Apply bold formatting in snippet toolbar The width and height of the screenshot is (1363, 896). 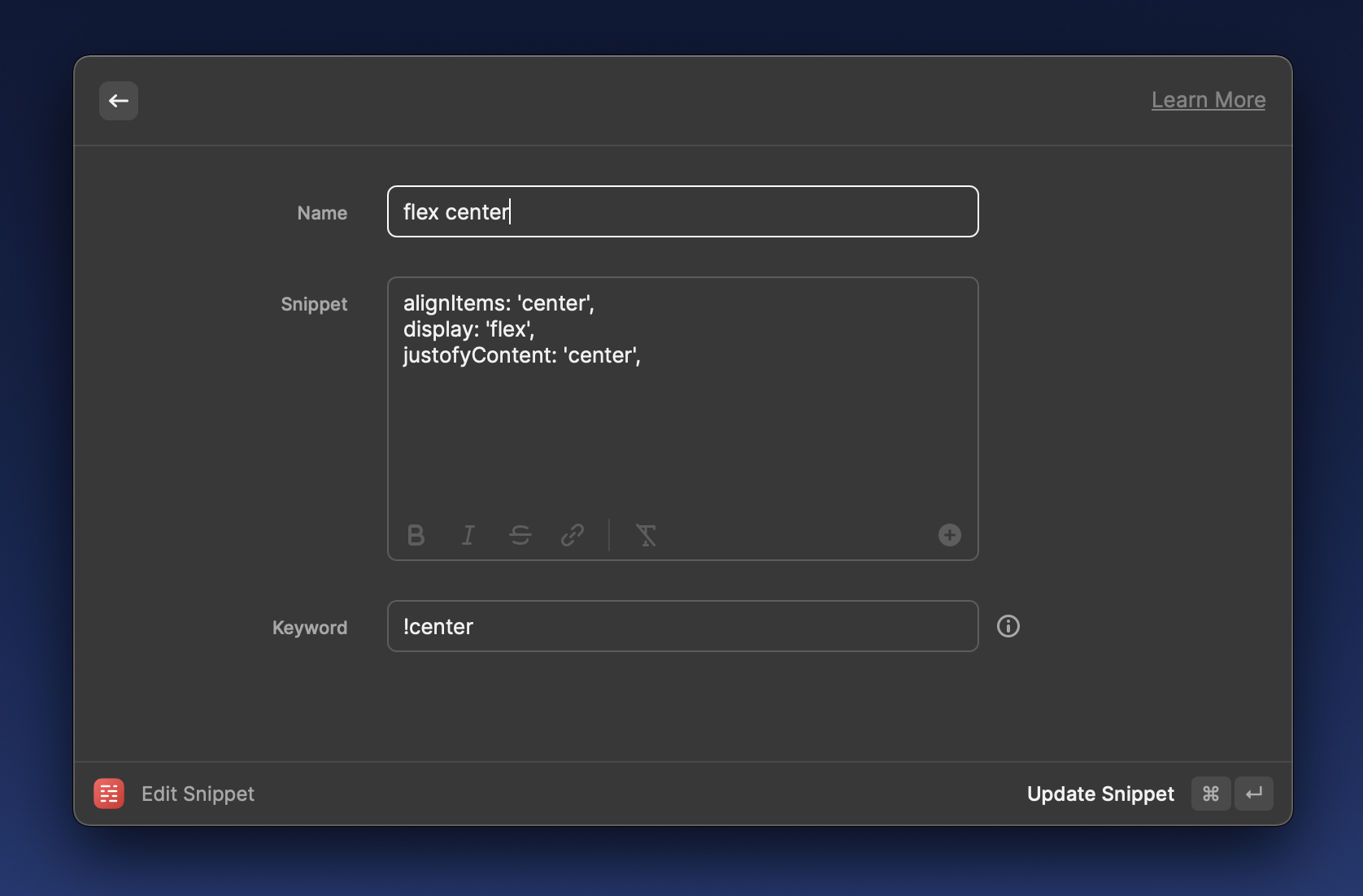click(x=416, y=535)
